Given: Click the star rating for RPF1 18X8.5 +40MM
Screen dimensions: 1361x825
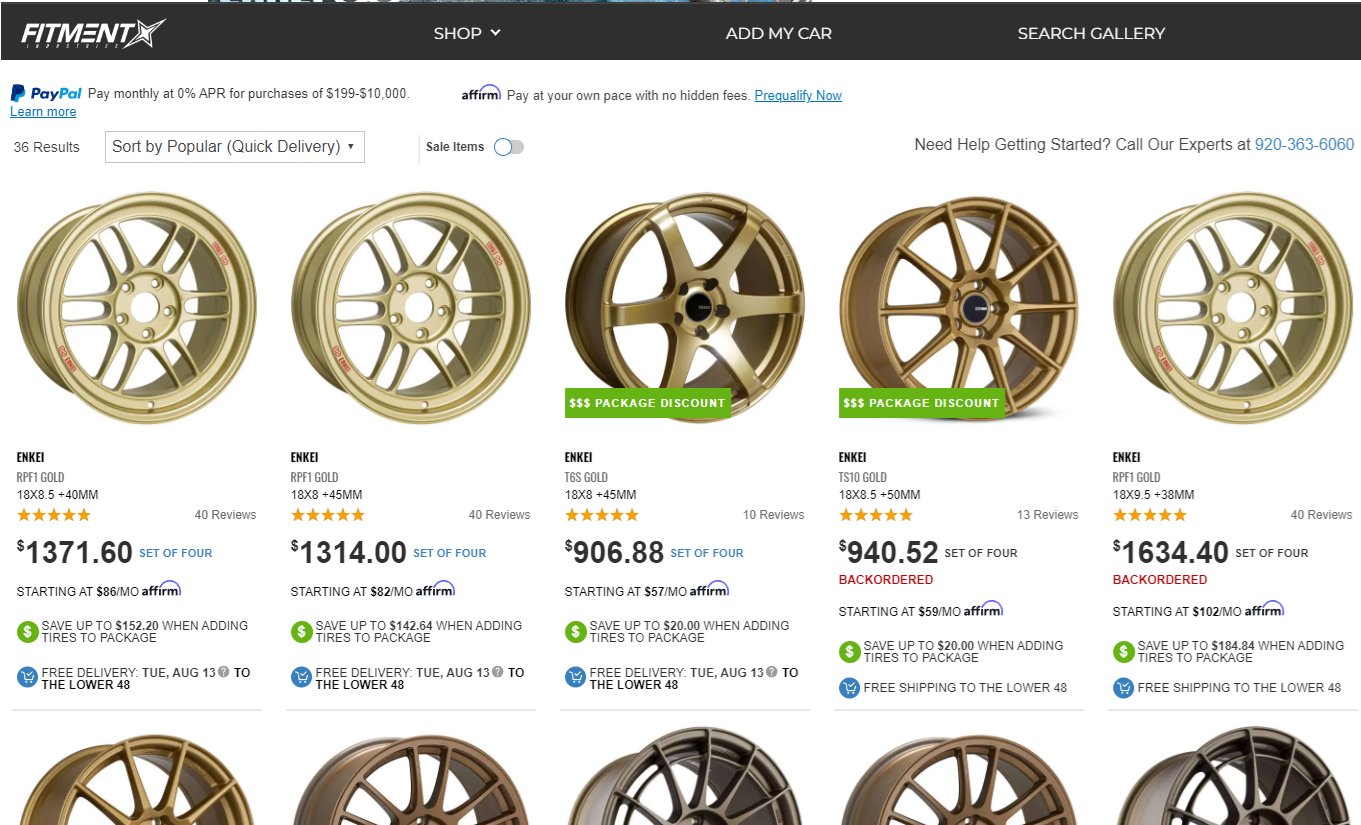Looking at the screenshot, I should (54, 515).
